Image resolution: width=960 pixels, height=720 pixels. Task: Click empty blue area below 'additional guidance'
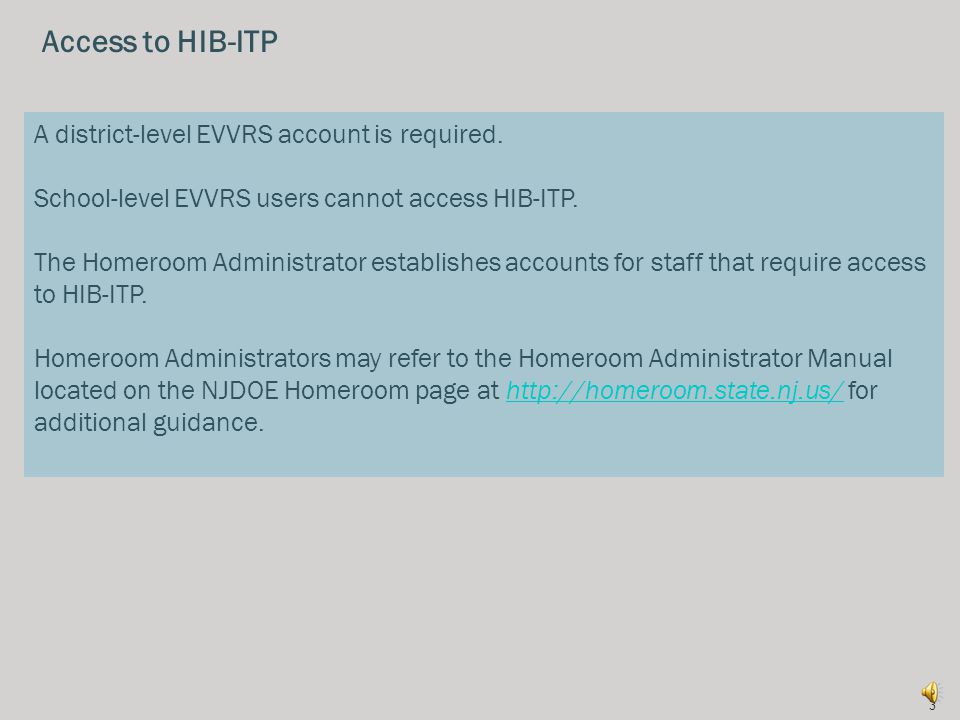[x=484, y=456]
